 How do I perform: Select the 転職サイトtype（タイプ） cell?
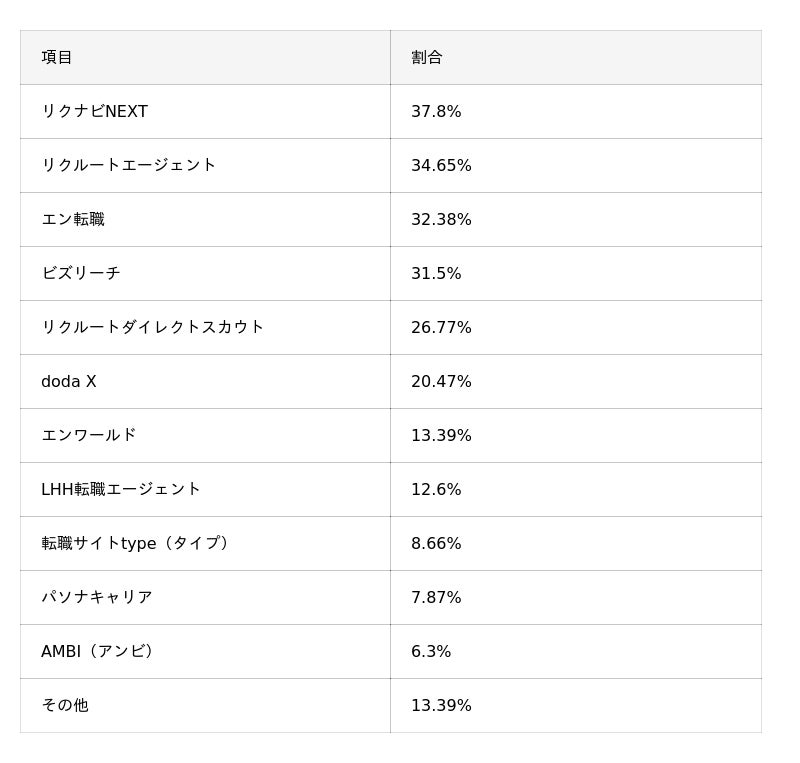(138, 544)
